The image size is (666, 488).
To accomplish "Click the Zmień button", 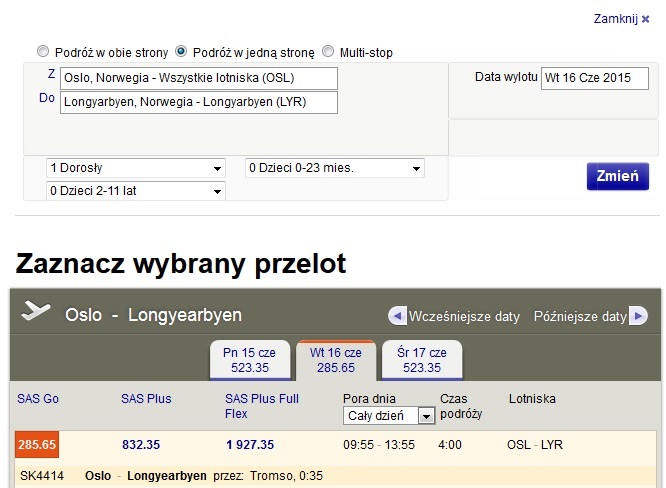I will (618, 176).
